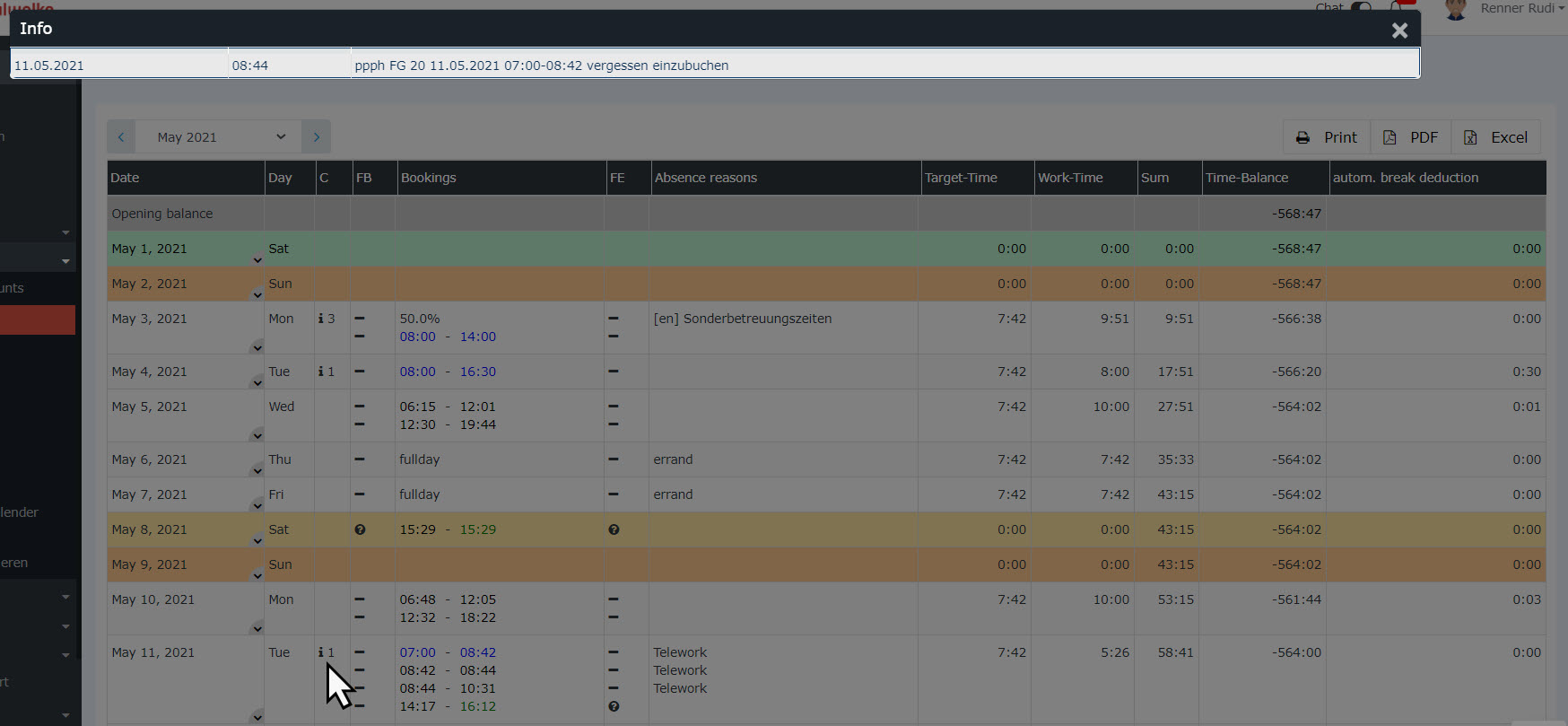Click the FE minus icon on May 4 row
This screenshot has height=726, width=1568.
(x=614, y=372)
